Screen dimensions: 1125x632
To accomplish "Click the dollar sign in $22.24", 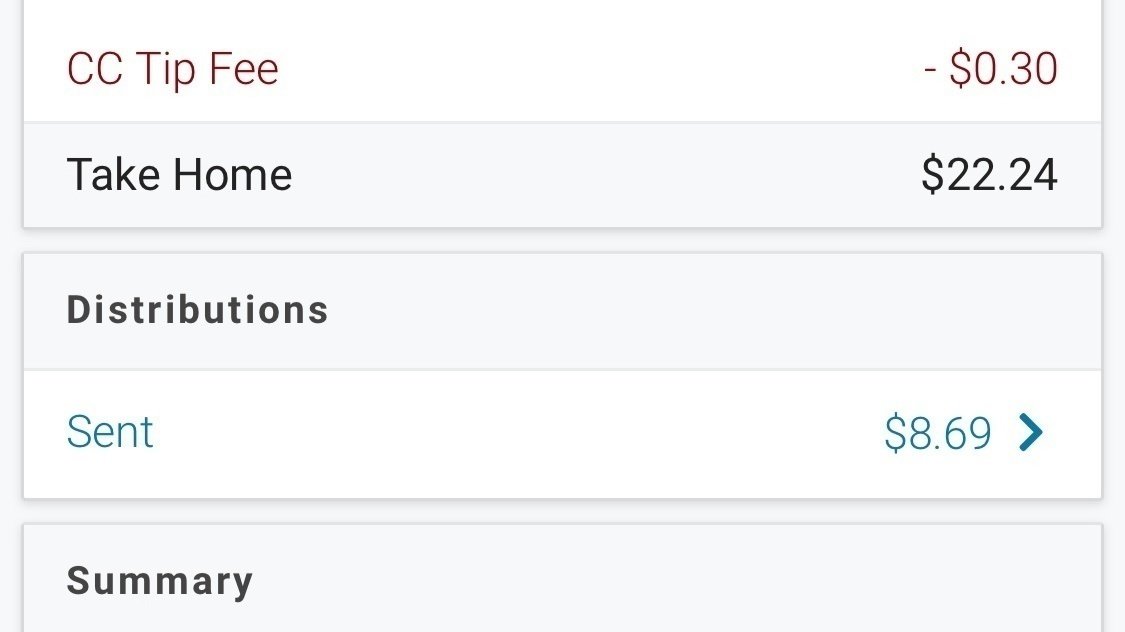I will click(x=932, y=176).
